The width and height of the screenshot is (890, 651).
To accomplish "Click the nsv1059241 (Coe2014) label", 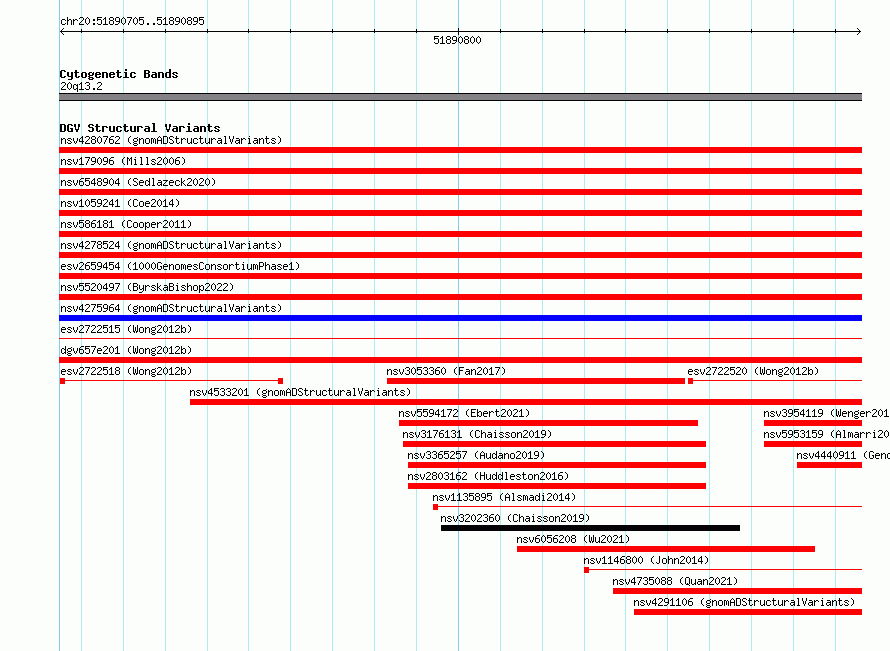I will click(120, 203).
